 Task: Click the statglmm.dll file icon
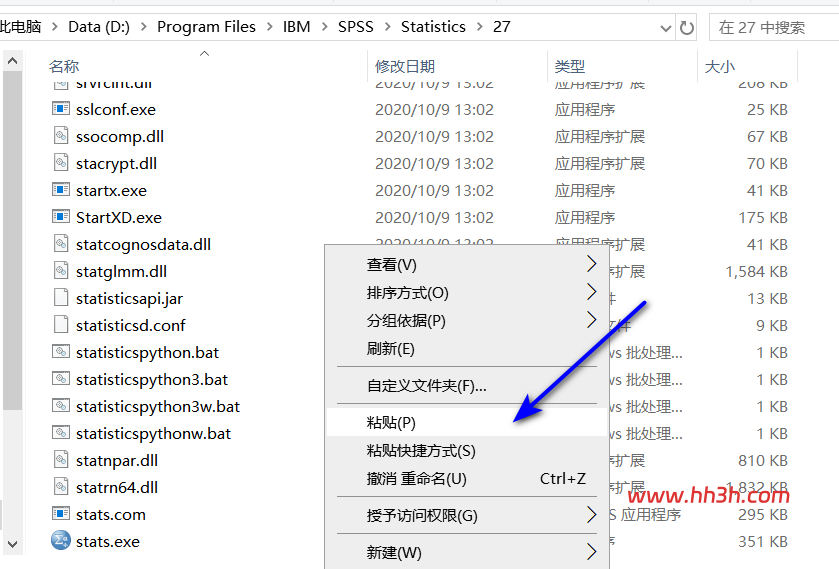click(61, 270)
